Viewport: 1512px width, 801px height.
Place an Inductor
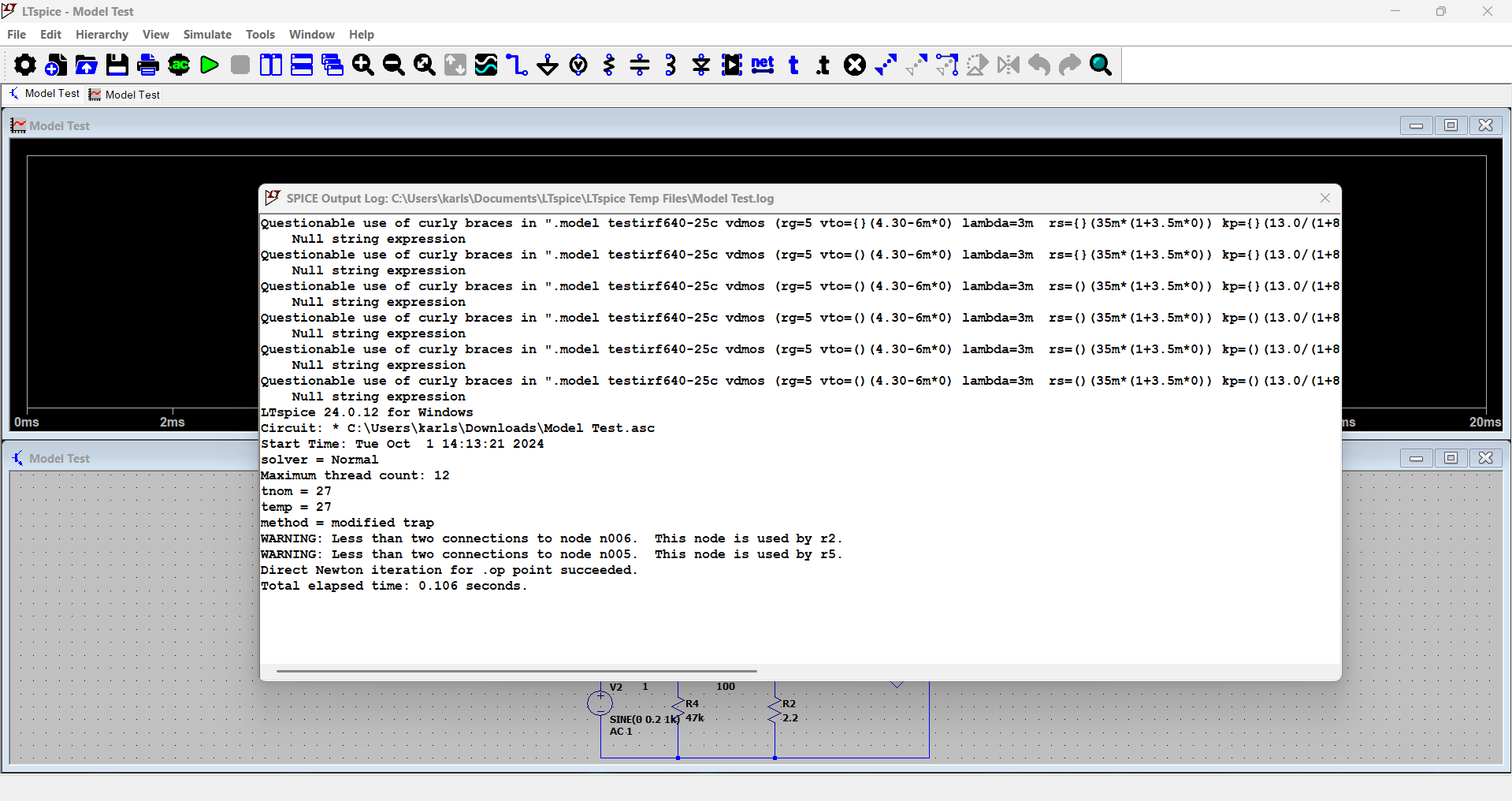click(671, 65)
